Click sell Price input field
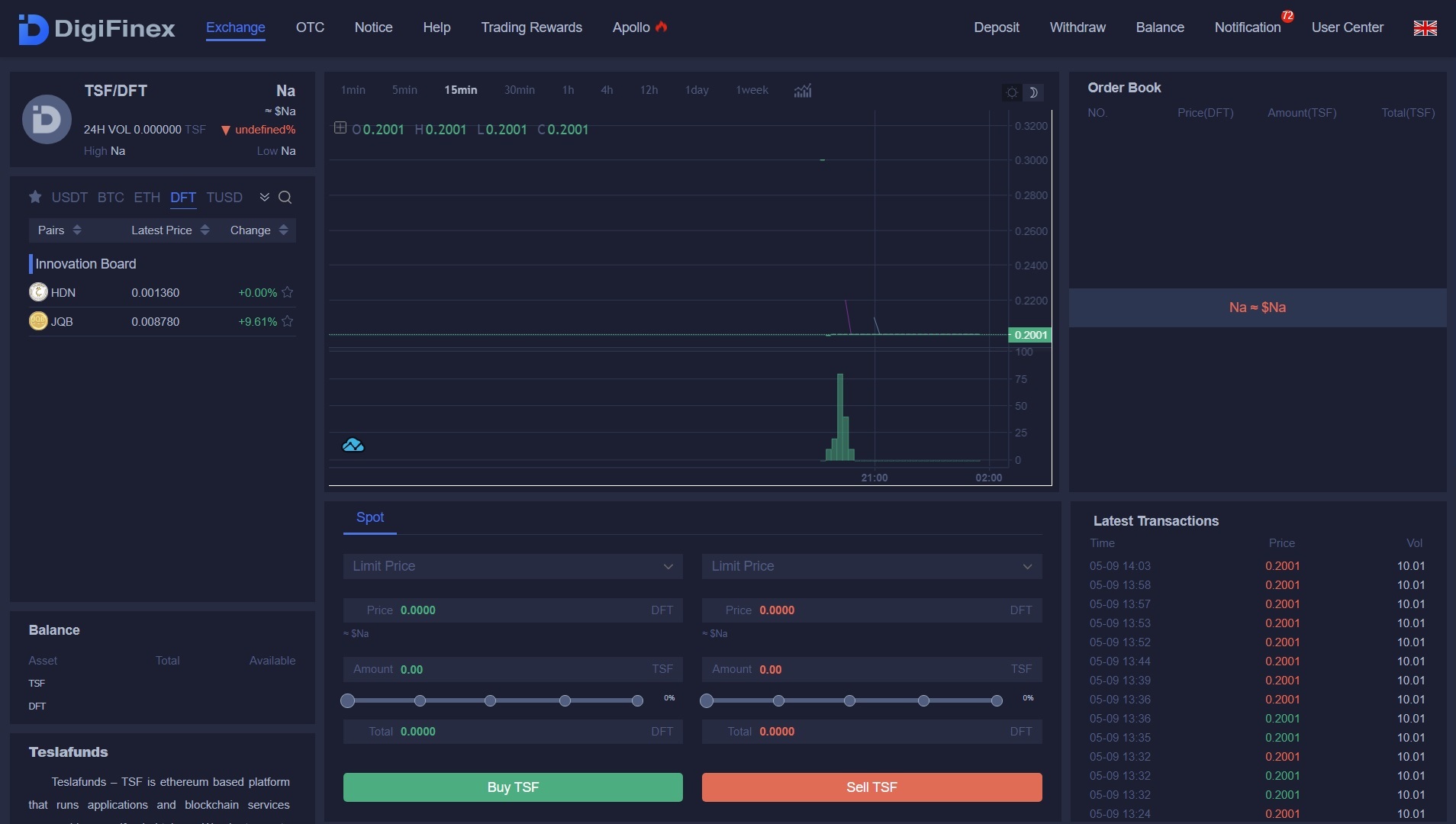 tap(871, 610)
